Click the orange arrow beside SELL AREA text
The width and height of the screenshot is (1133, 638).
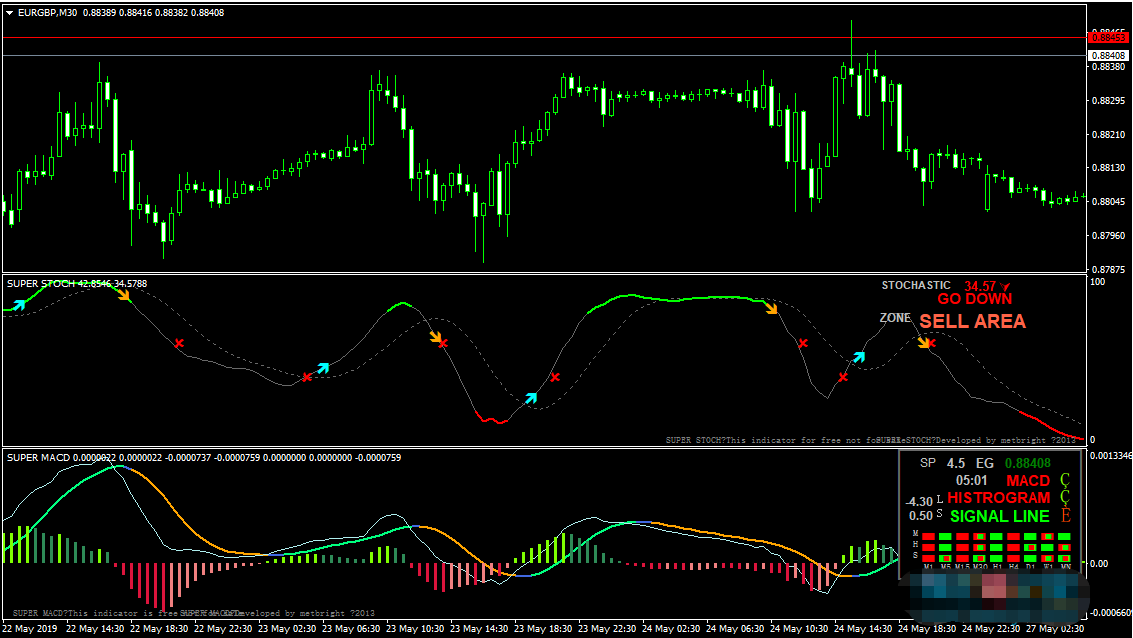pos(926,342)
